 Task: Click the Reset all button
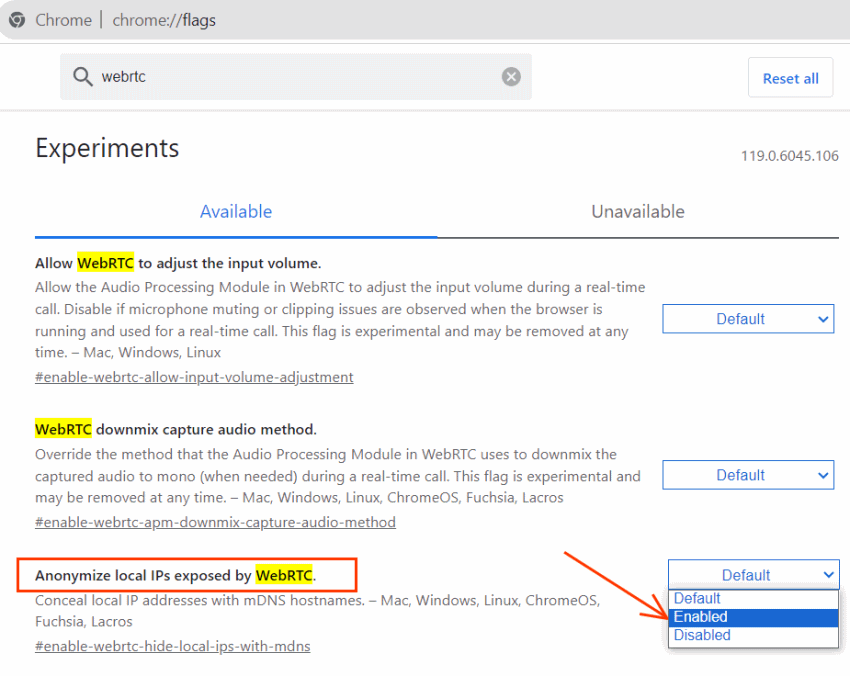(790, 78)
